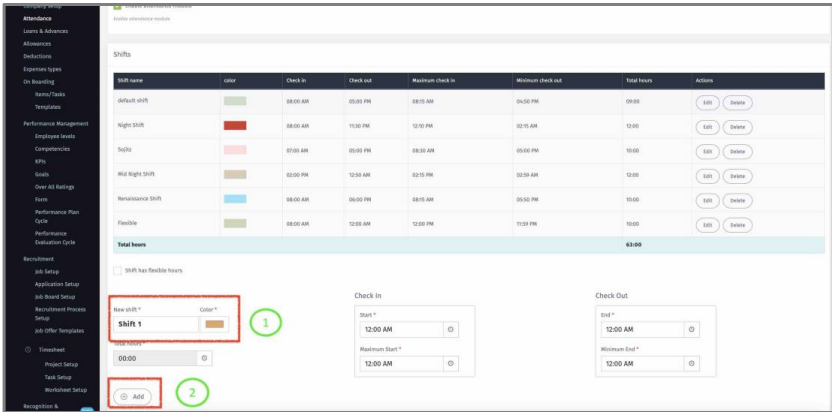Toggle the enable attendance module checkbox
Viewport: 832px width, 412px height.
tap(119, 6)
